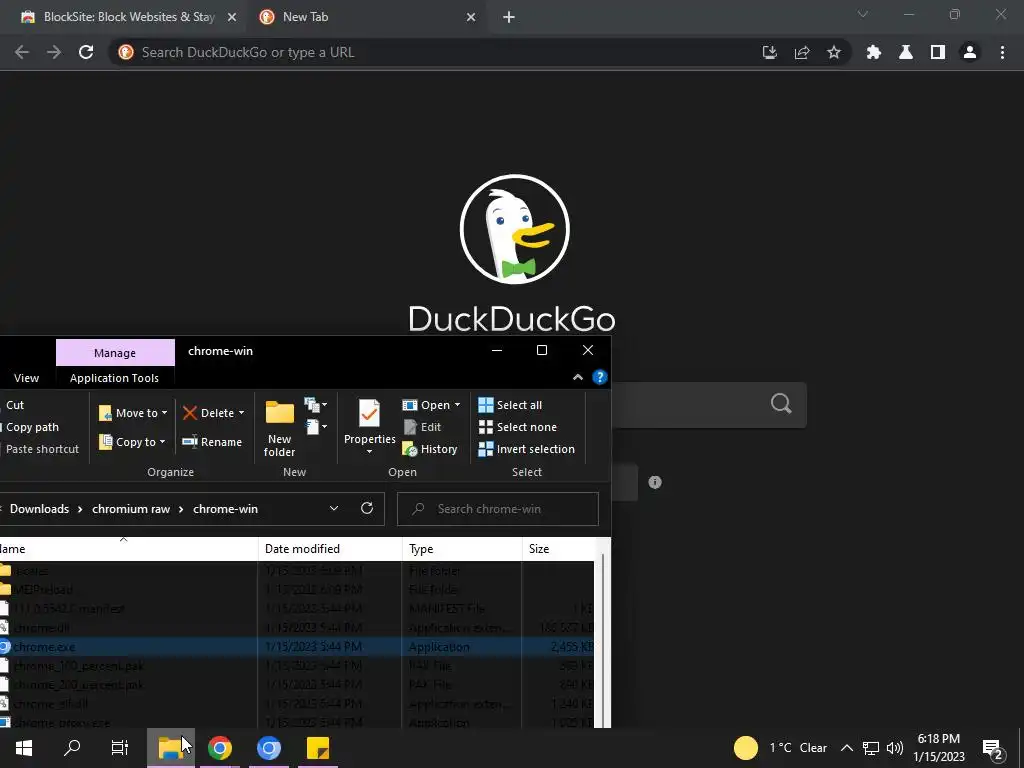Click Cut in Explorer ribbon

pyautogui.click(x=13, y=405)
